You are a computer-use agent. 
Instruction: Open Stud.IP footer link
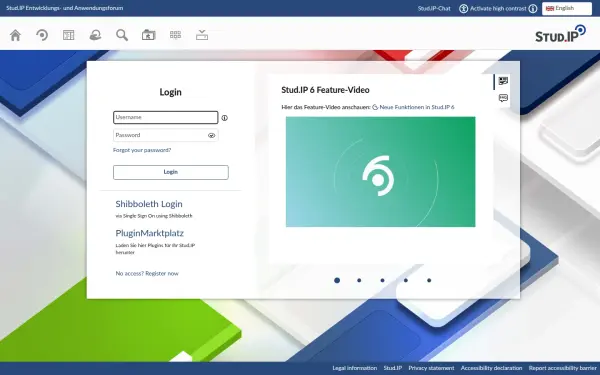pyautogui.click(x=393, y=368)
